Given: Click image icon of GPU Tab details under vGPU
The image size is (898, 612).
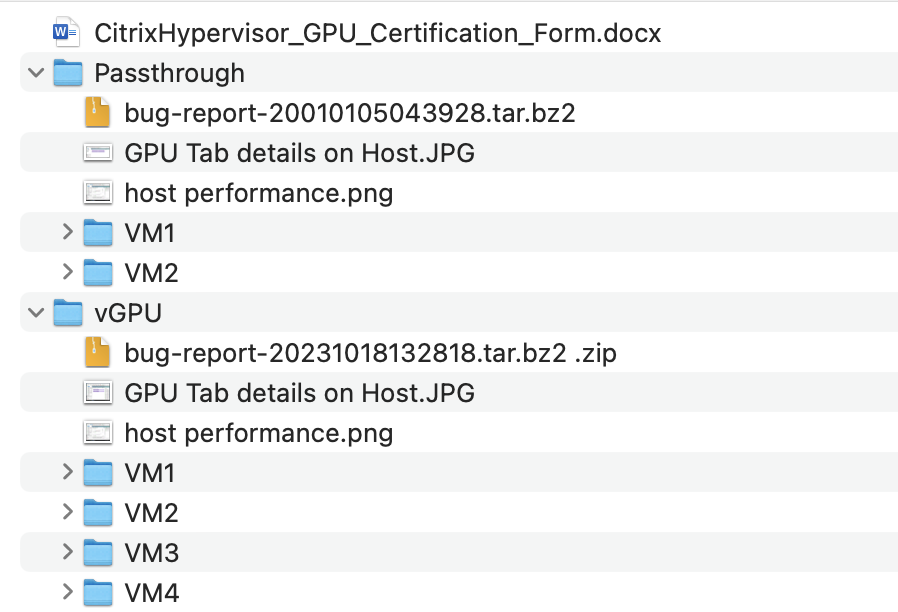Looking at the screenshot, I should [x=97, y=393].
